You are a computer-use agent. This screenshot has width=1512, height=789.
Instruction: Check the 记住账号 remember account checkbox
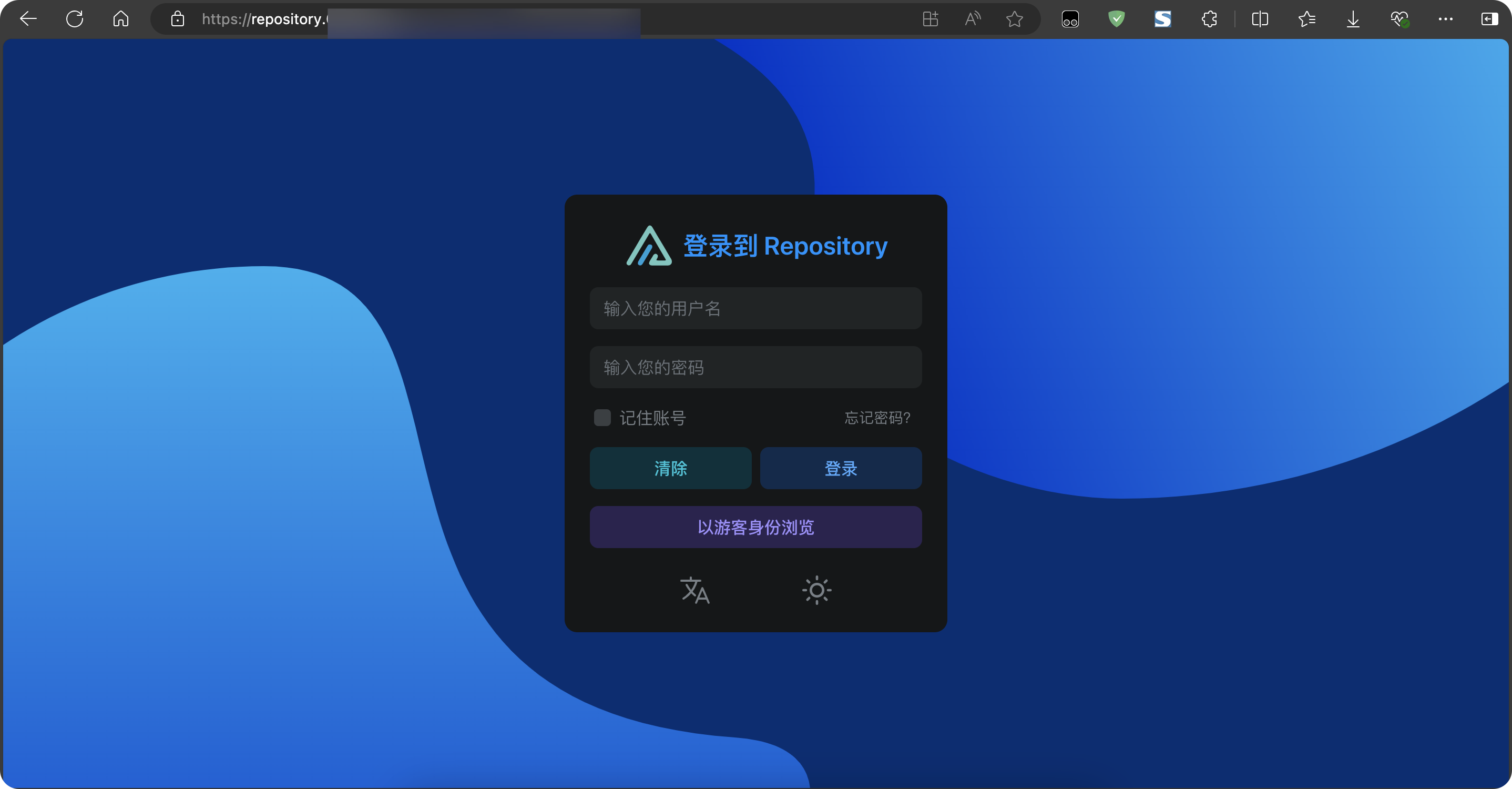(x=602, y=418)
